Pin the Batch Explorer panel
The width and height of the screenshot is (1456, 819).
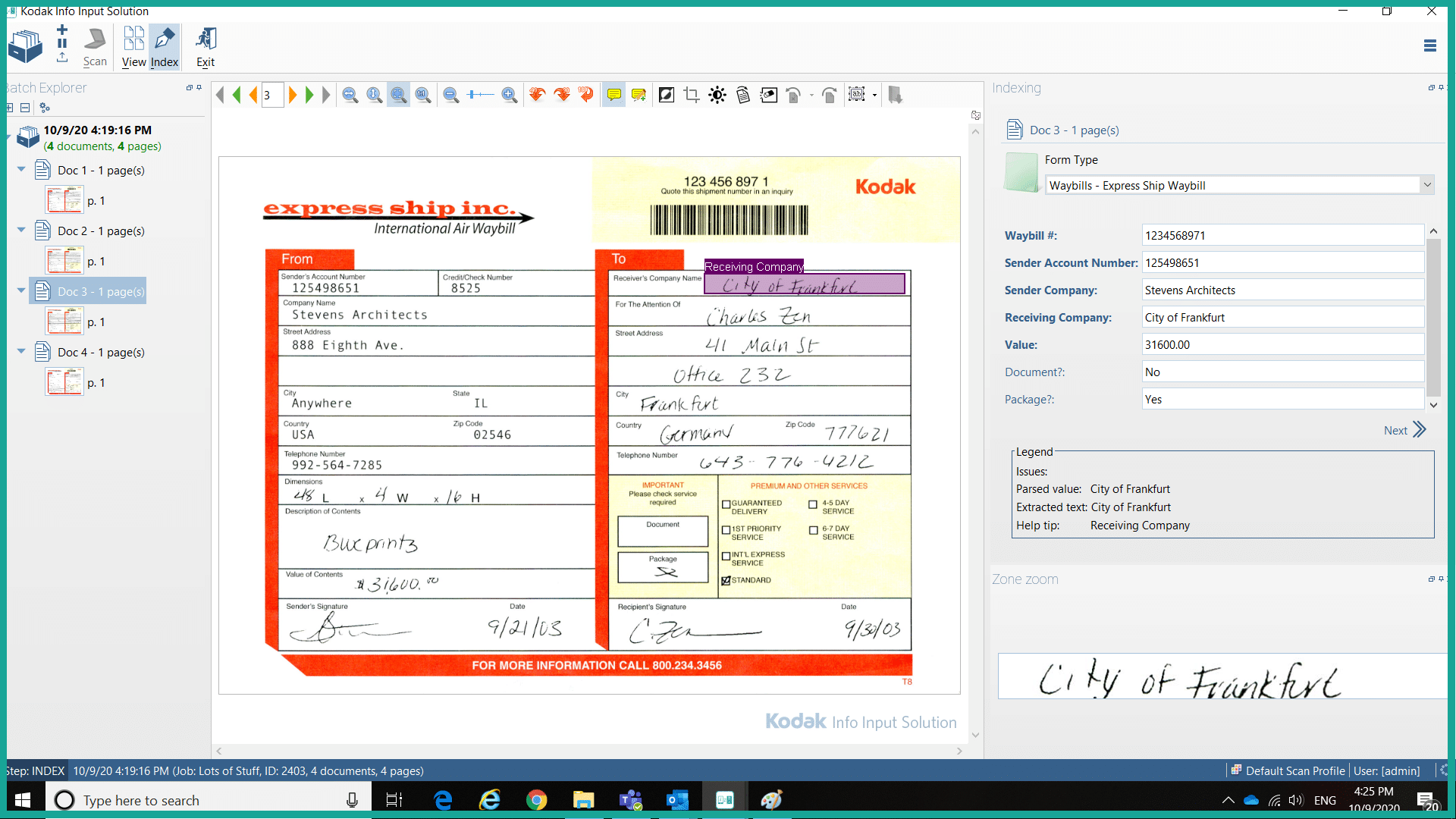click(x=199, y=87)
